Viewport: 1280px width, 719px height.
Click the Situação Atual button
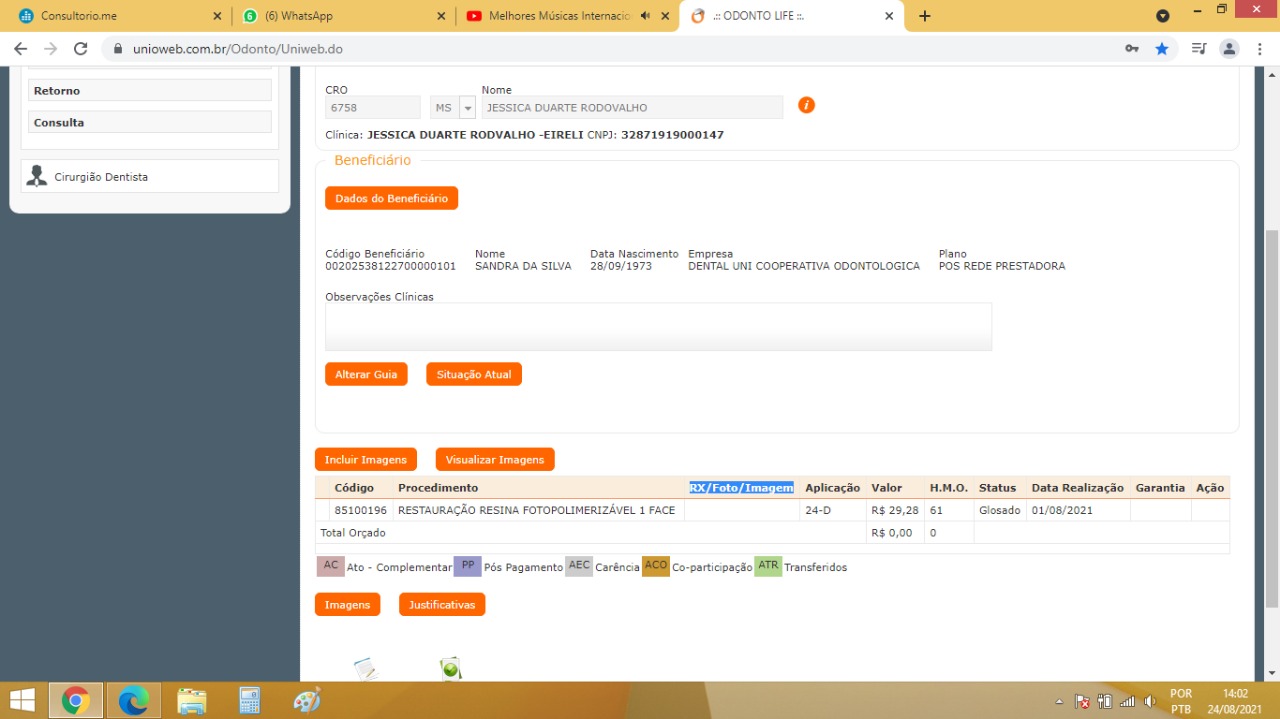coord(473,374)
